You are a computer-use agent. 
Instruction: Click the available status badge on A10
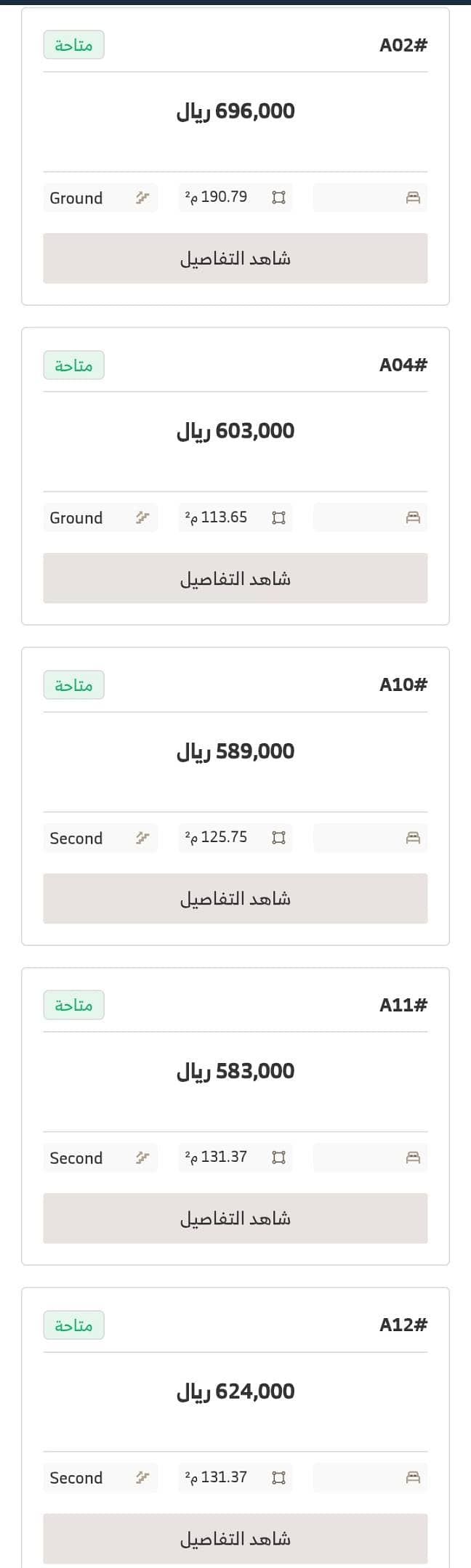(73, 685)
